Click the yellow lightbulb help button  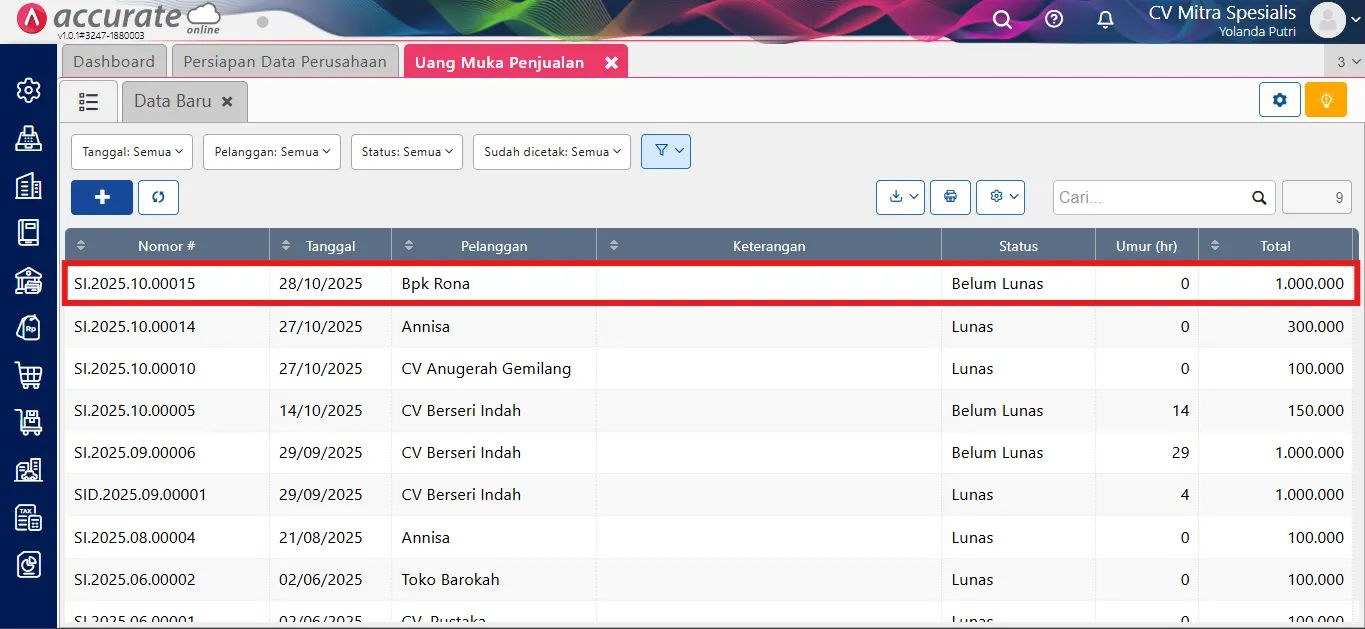[x=1325, y=100]
